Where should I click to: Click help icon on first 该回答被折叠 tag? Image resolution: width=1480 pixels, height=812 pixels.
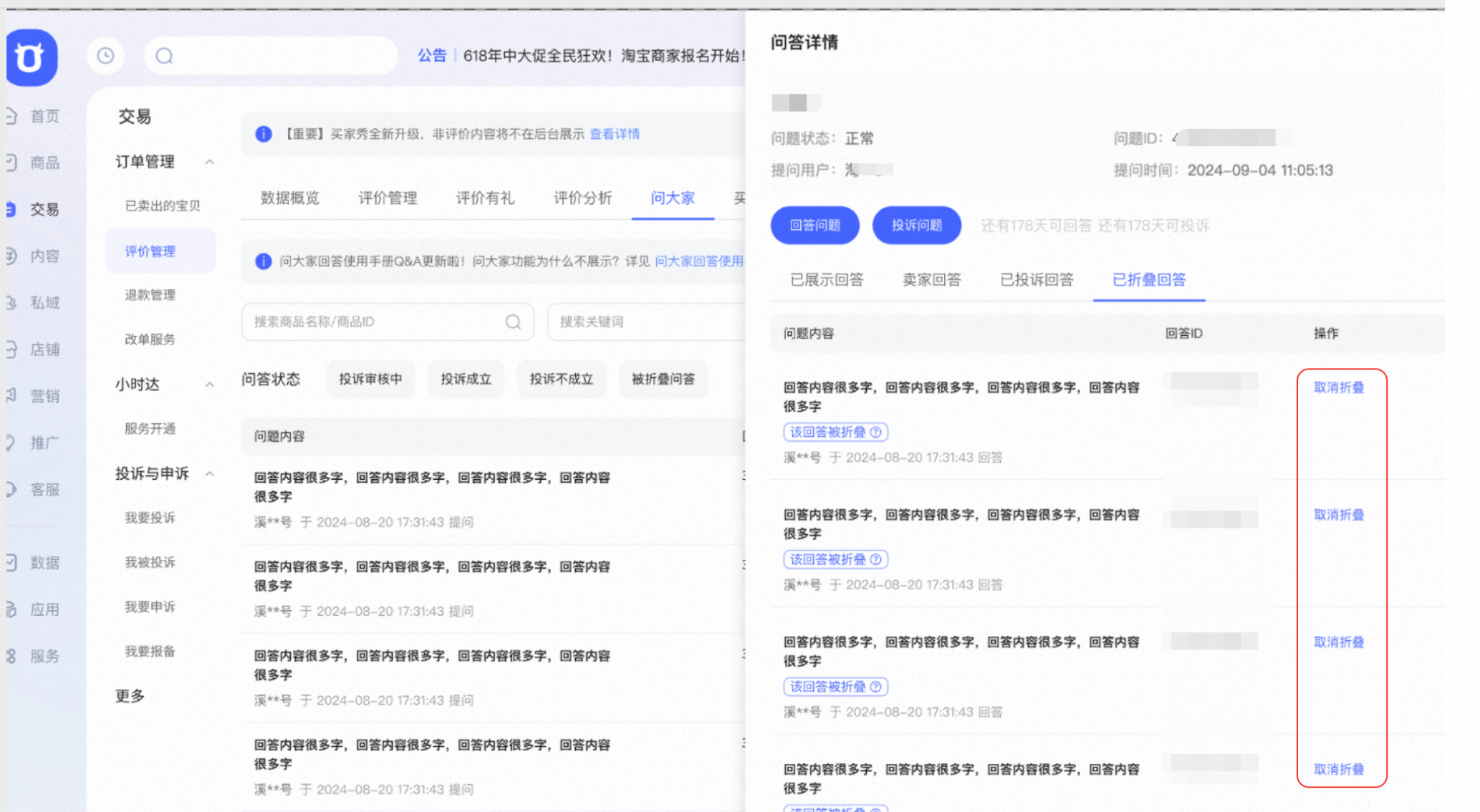(x=875, y=432)
